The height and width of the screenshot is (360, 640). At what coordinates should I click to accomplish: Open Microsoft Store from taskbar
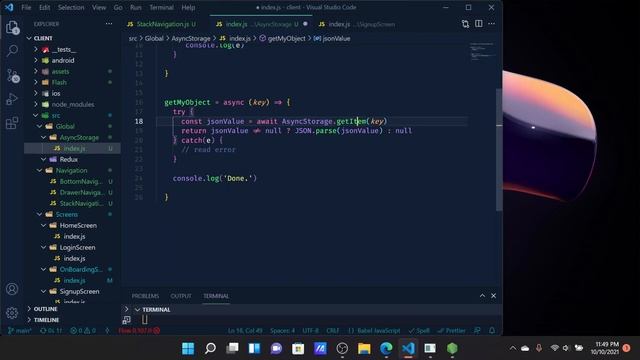298,348
